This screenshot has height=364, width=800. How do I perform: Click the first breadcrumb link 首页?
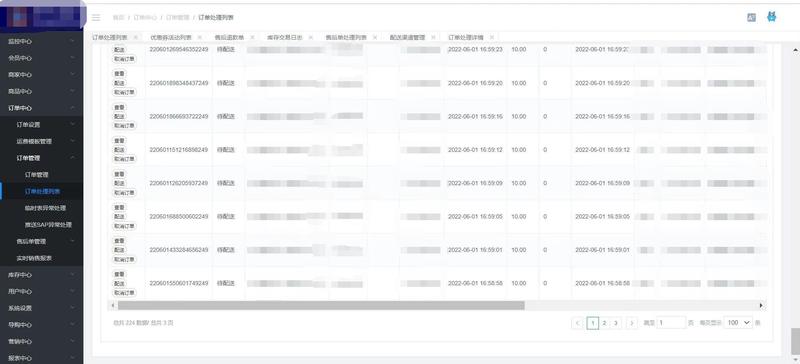click(118, 17)
